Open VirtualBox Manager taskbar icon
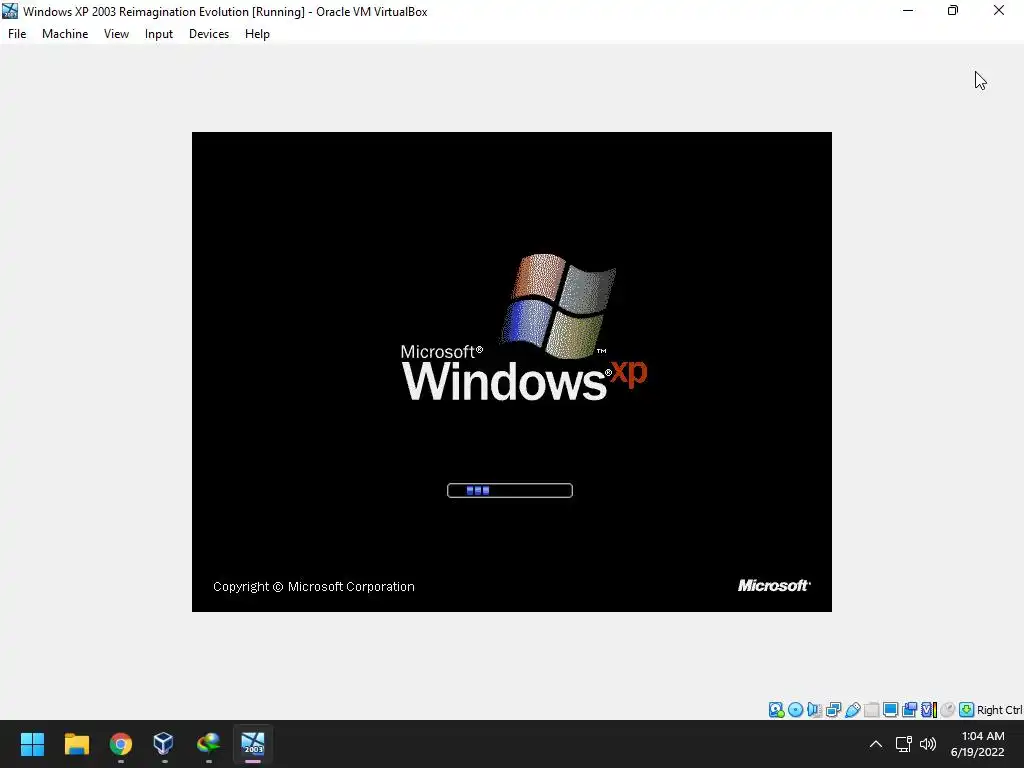 tap(164, 744)
